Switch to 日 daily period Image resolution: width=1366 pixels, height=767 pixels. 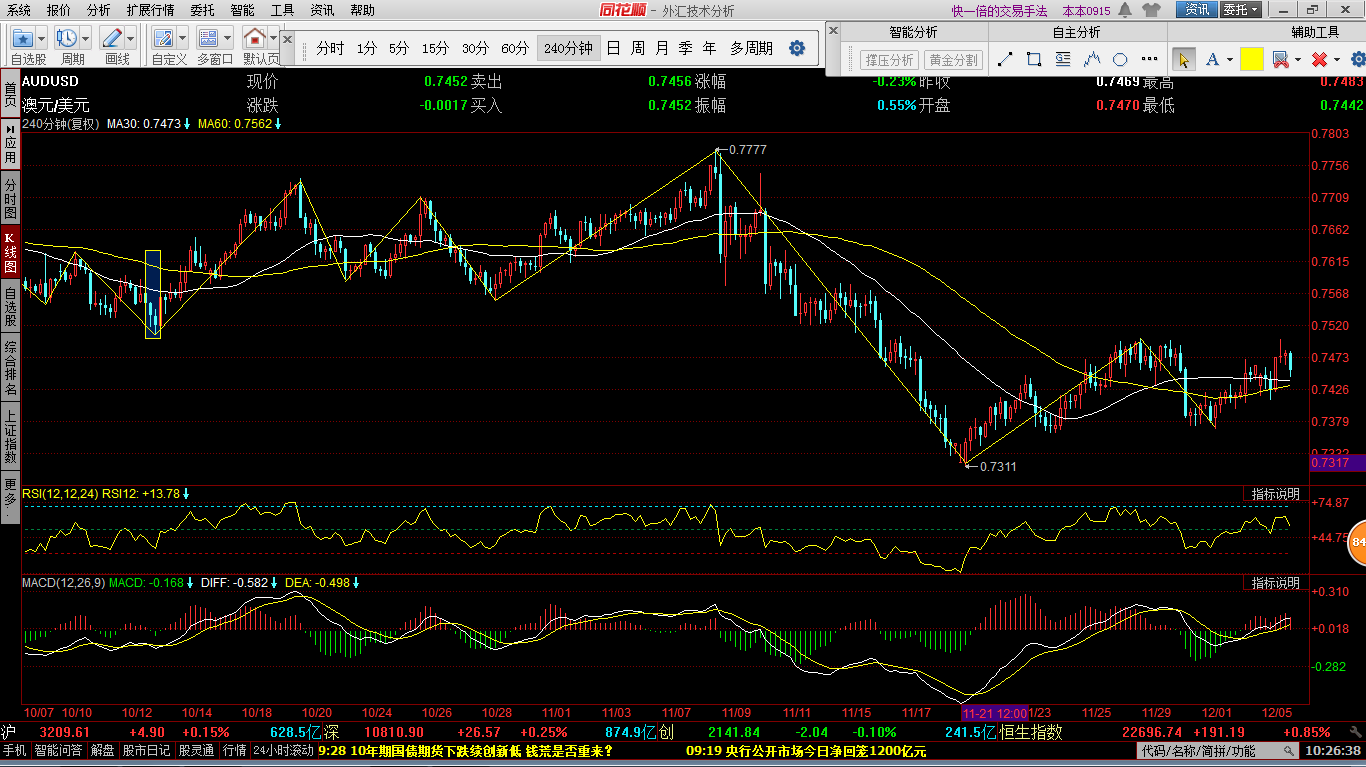[613, 48]
